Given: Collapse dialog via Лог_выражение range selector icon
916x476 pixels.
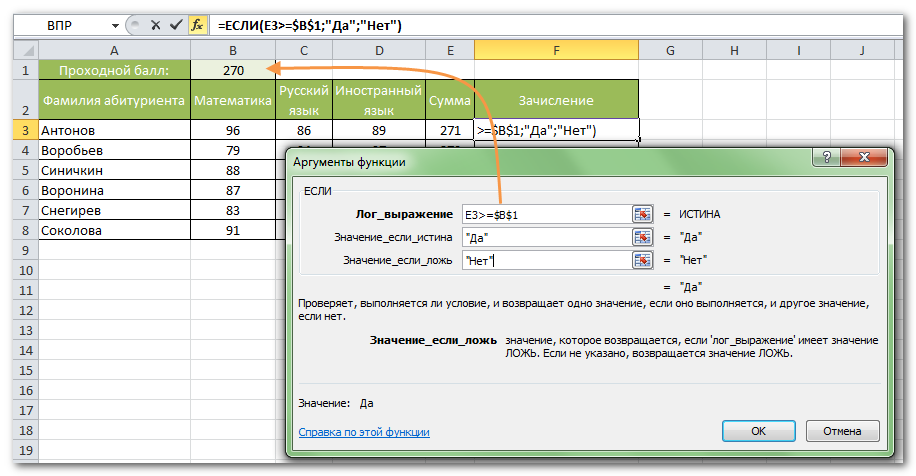Looking at the screenshot, I should click(643, 214).
